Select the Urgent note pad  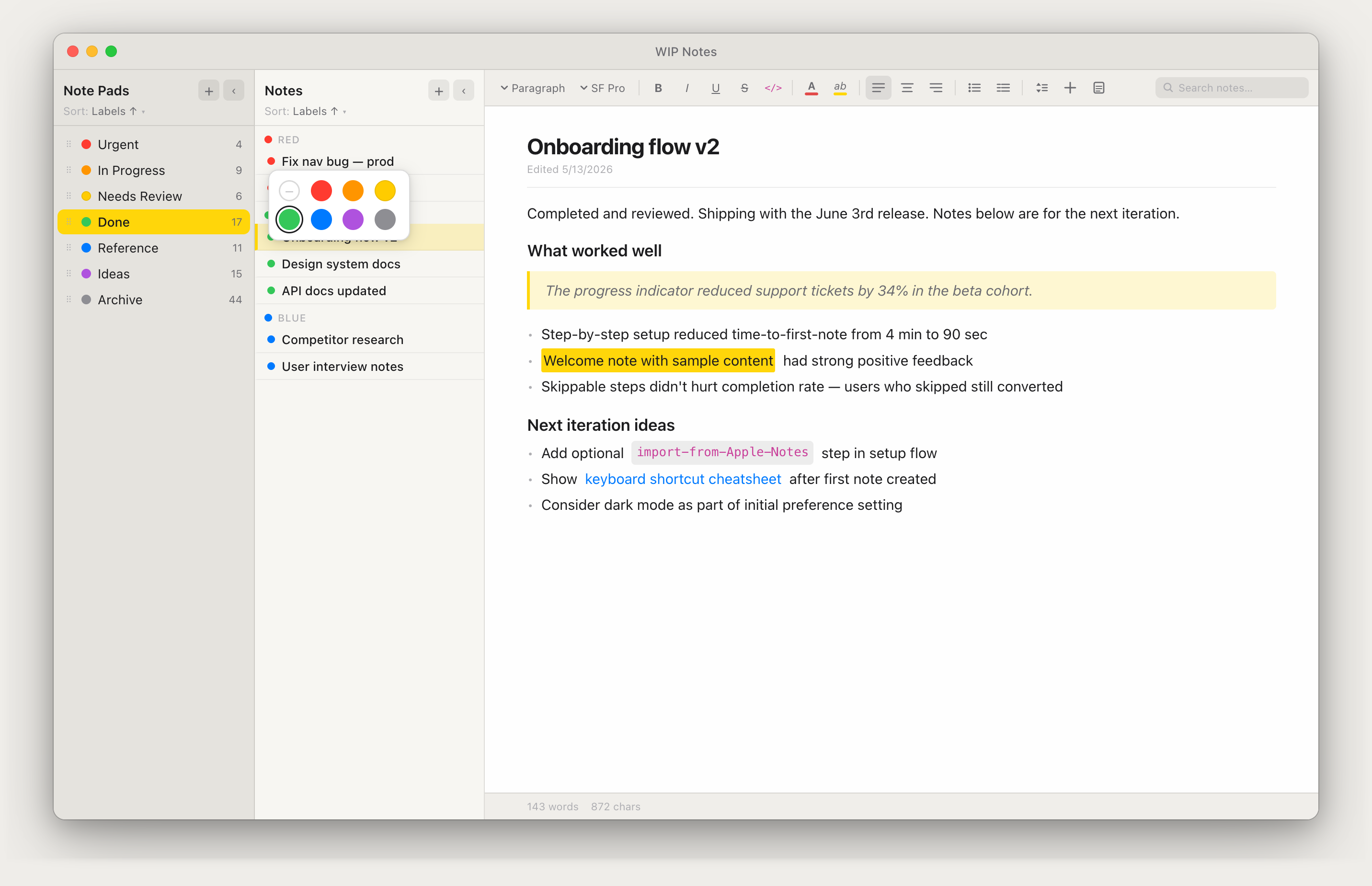[x=153, y=144]
